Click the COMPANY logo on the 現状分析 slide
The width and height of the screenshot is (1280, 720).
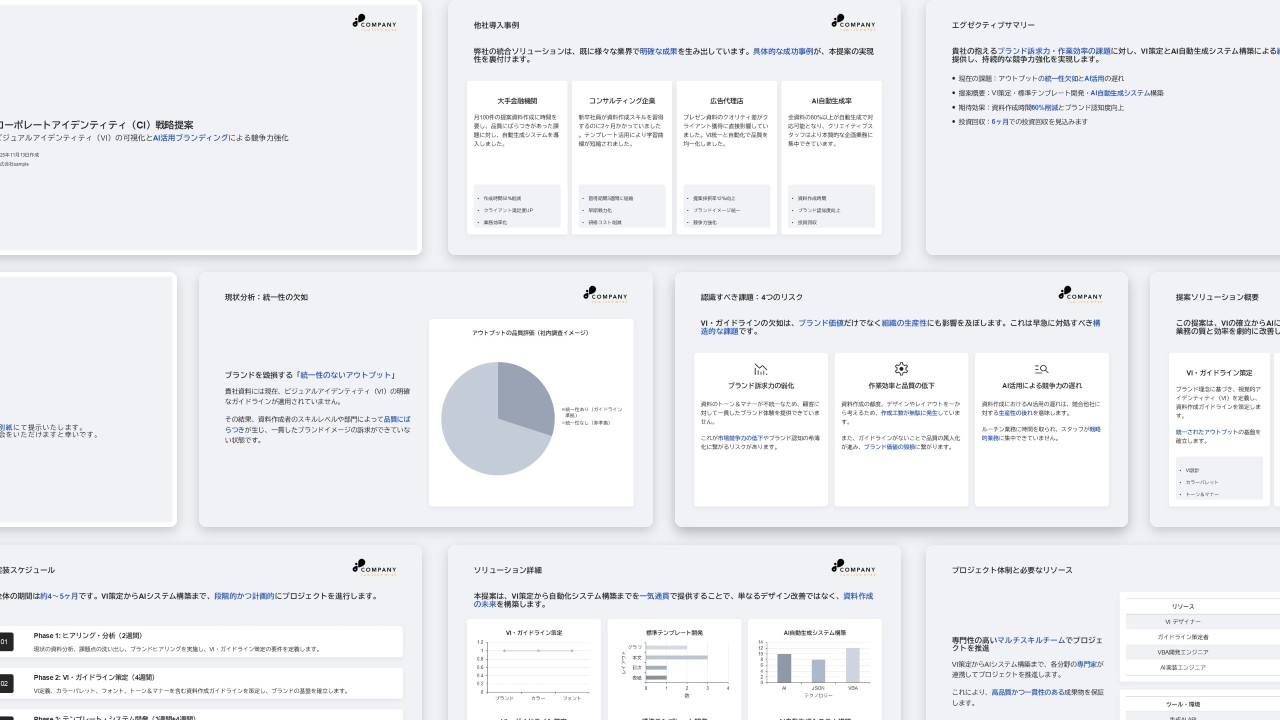[x=605, y=295]
